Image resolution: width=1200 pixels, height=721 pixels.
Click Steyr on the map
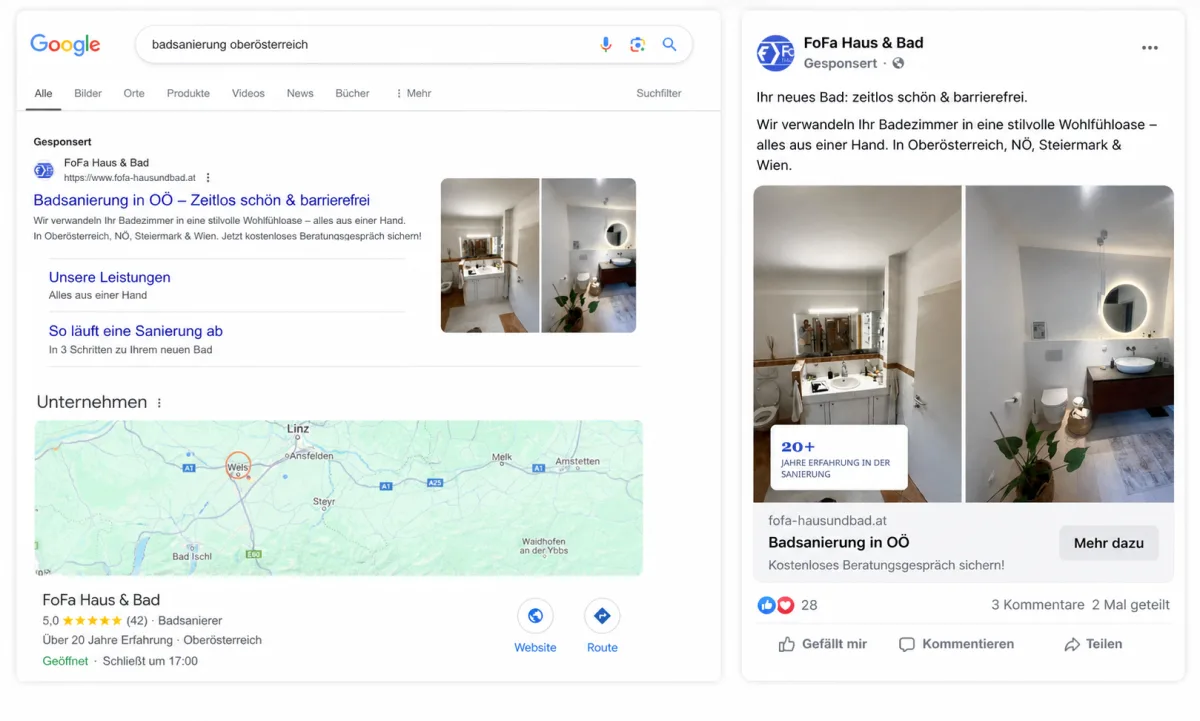click(x=324, y=502)
